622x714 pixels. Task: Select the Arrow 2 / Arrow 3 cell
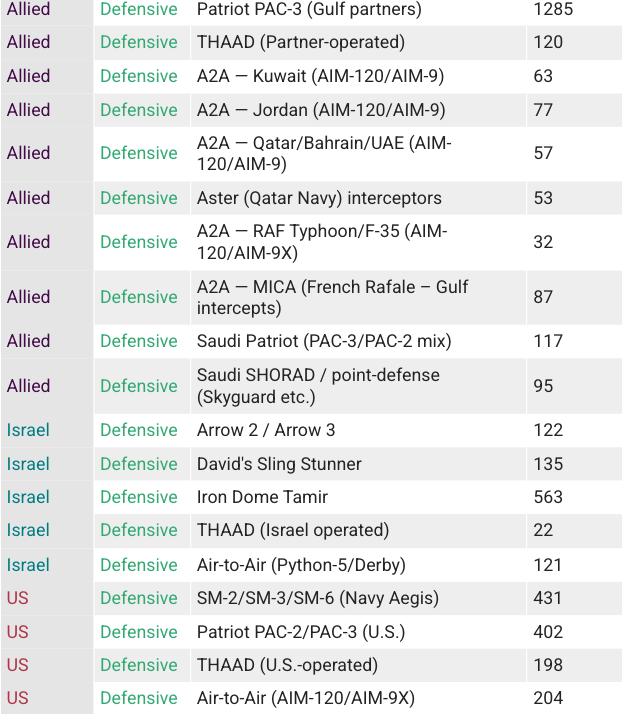pos(266,430)
